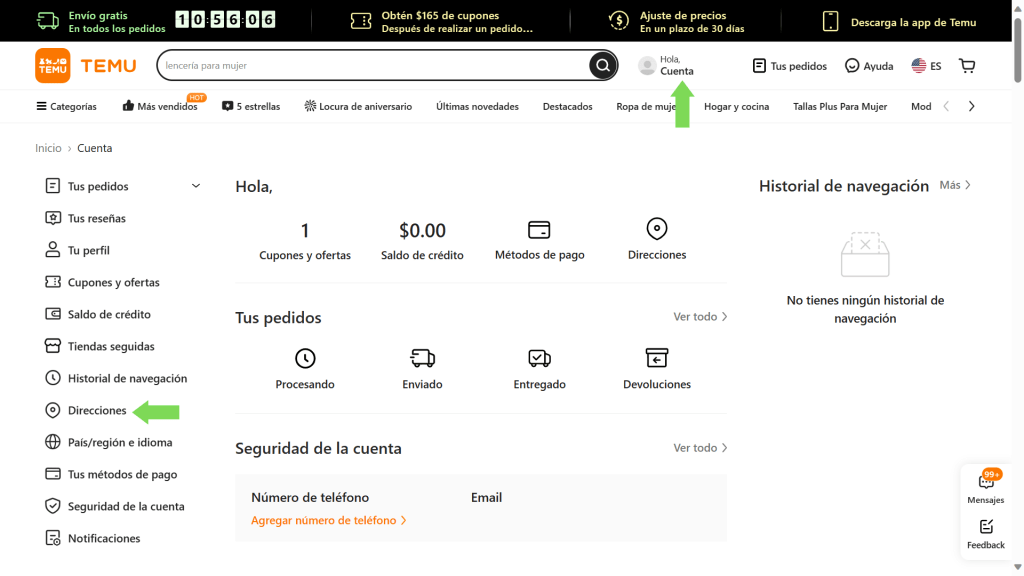Expand Tus pedidos sidebar chevron
Screen dimensions: 1024x576
(x=195, y=186)
